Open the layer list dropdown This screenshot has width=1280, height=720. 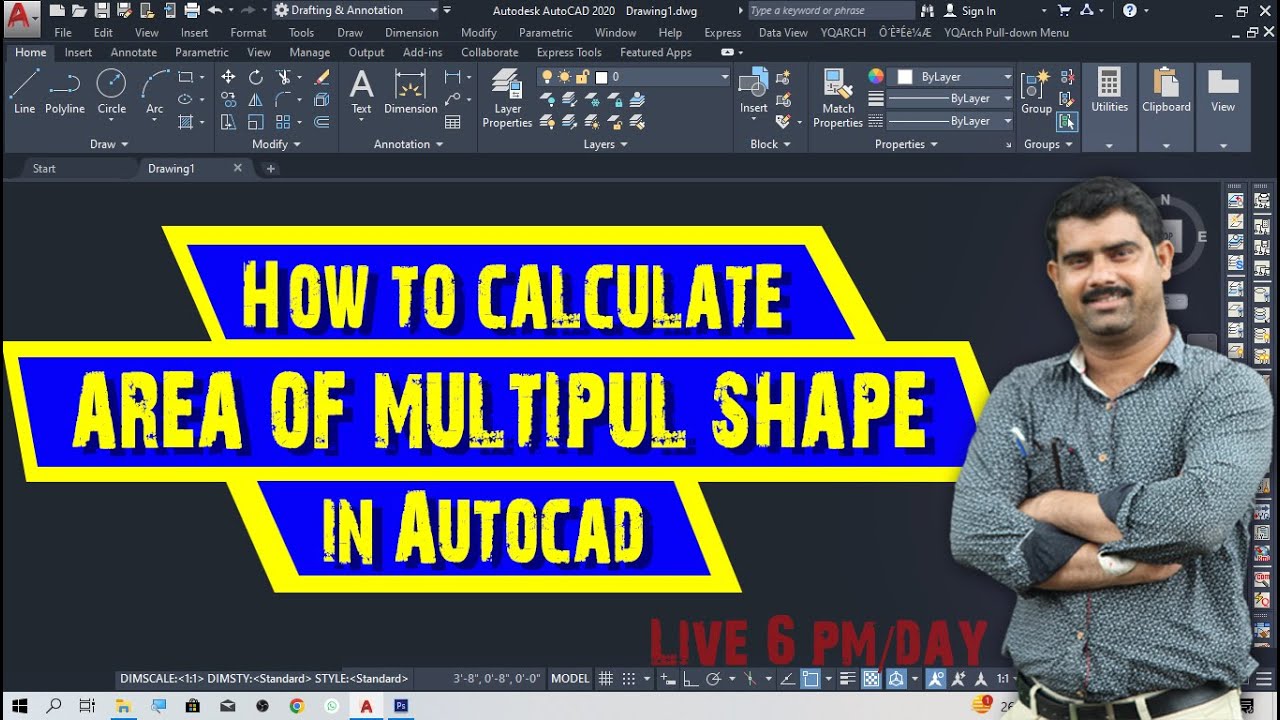click(725, 77)
